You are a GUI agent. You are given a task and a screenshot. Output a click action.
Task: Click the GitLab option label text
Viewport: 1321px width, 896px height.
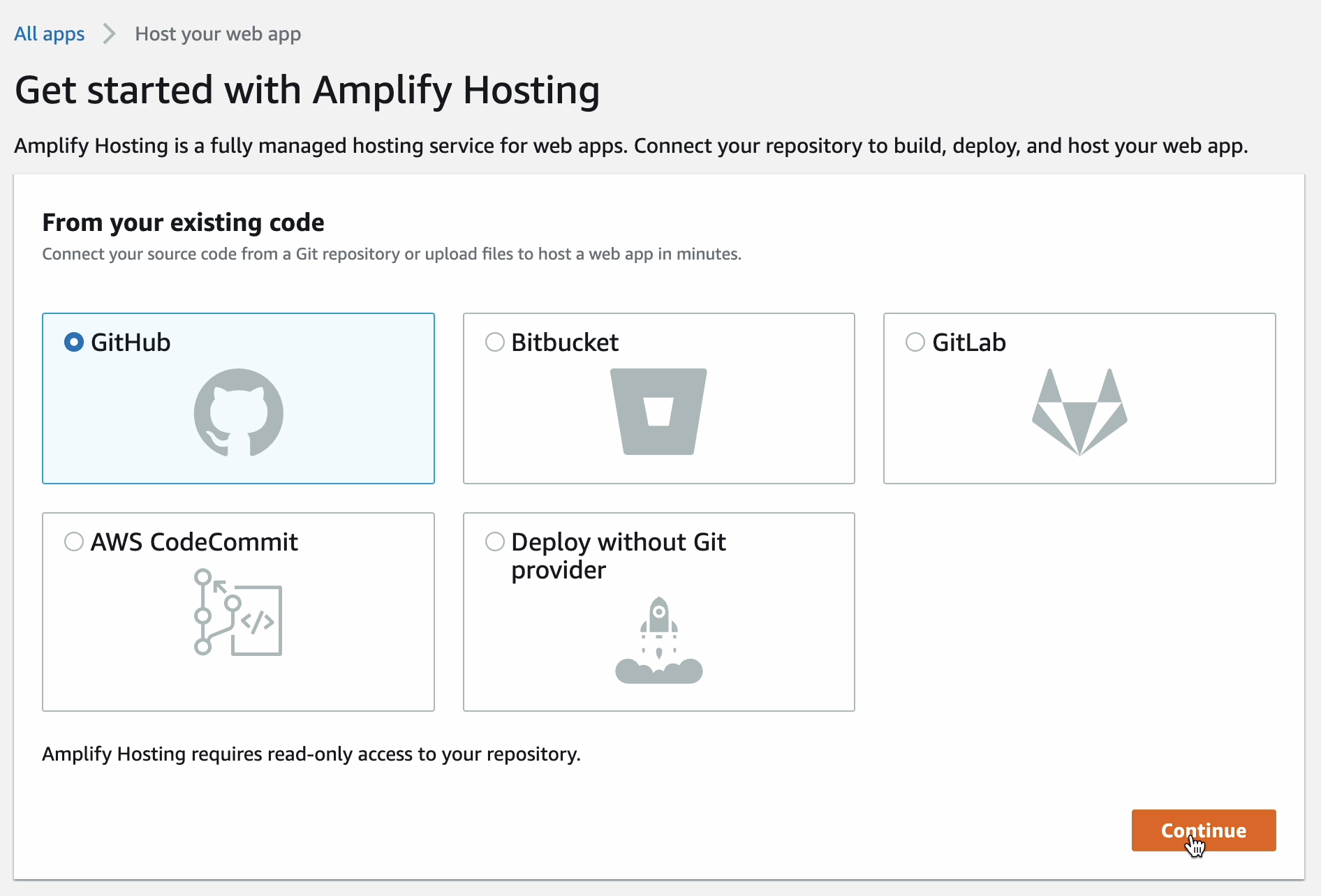click(969, 343)
